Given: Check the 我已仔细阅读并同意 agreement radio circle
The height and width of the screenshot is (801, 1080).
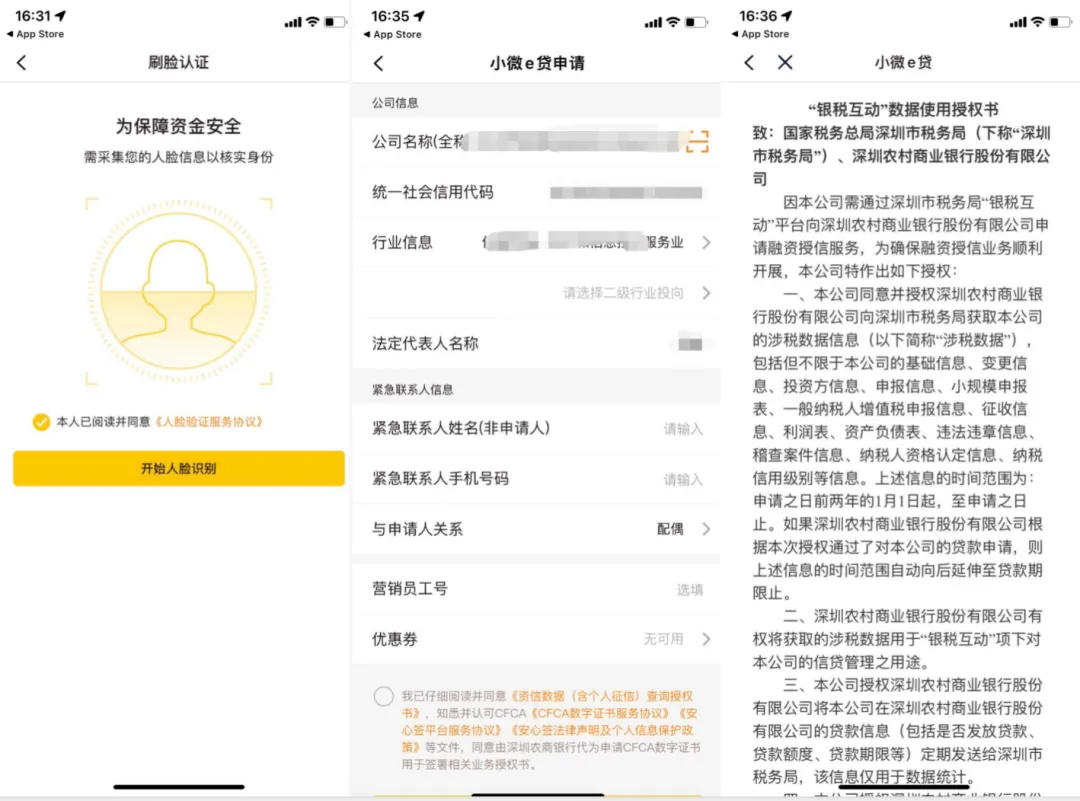Looking at the screenshot, I should (384, 696).
